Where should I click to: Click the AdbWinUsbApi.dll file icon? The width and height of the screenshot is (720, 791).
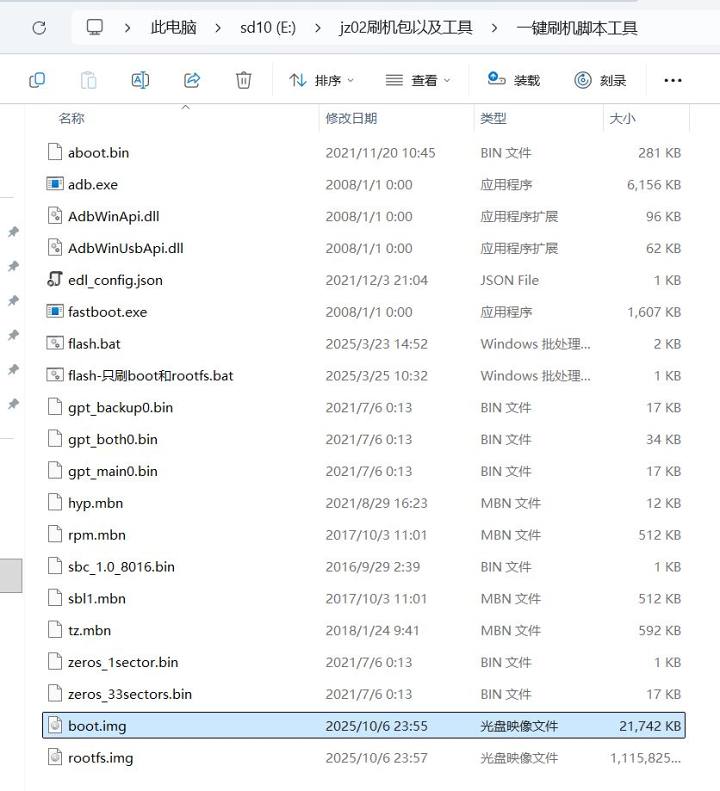[x=55, y=247]
